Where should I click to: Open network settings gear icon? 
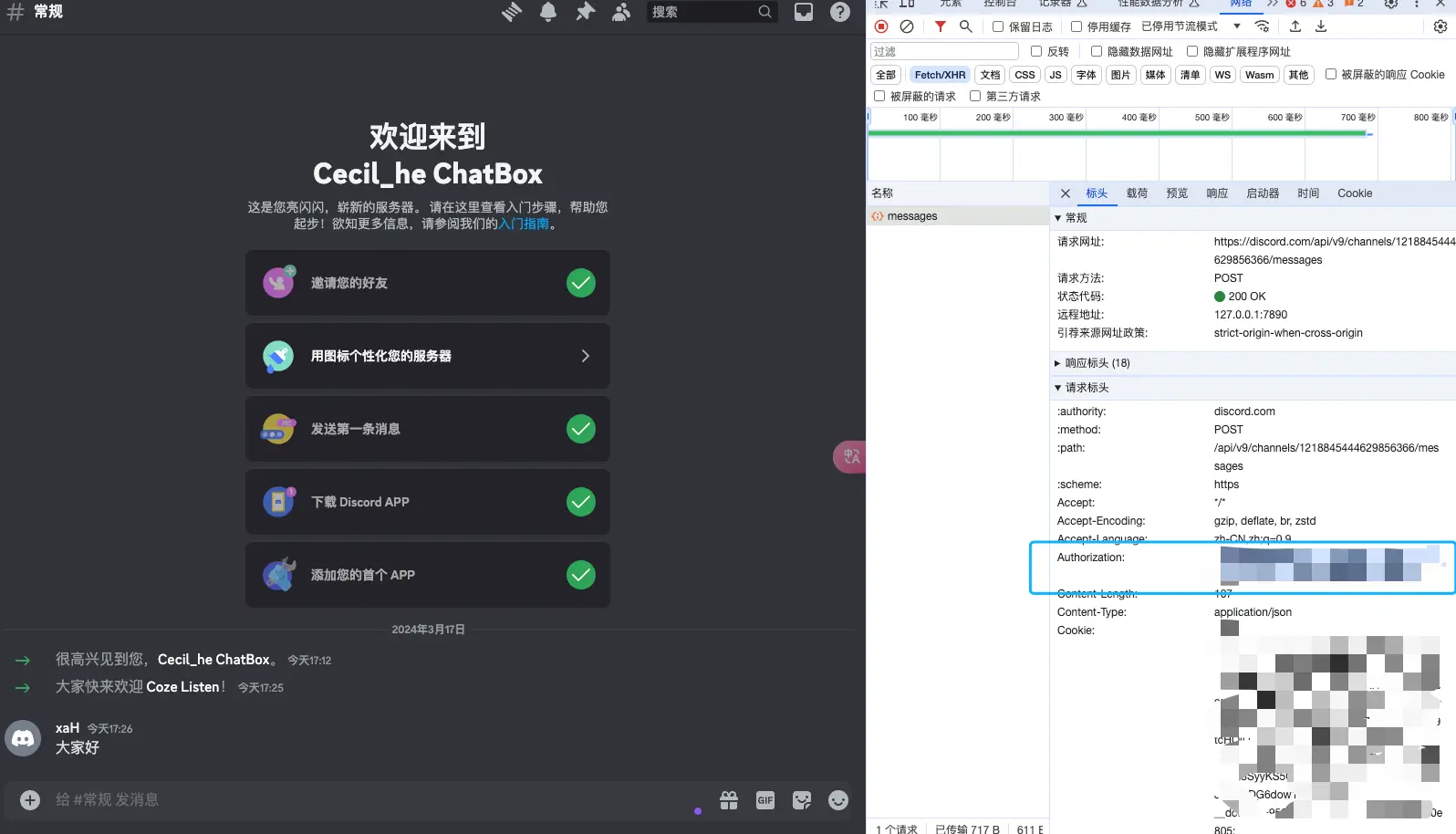(1440, 26)
